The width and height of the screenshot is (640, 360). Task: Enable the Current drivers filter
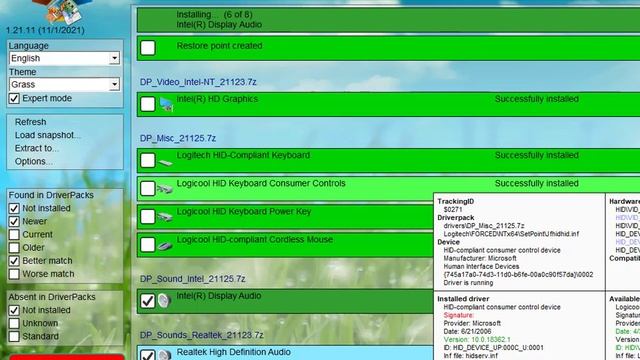(x=14, y=234)
